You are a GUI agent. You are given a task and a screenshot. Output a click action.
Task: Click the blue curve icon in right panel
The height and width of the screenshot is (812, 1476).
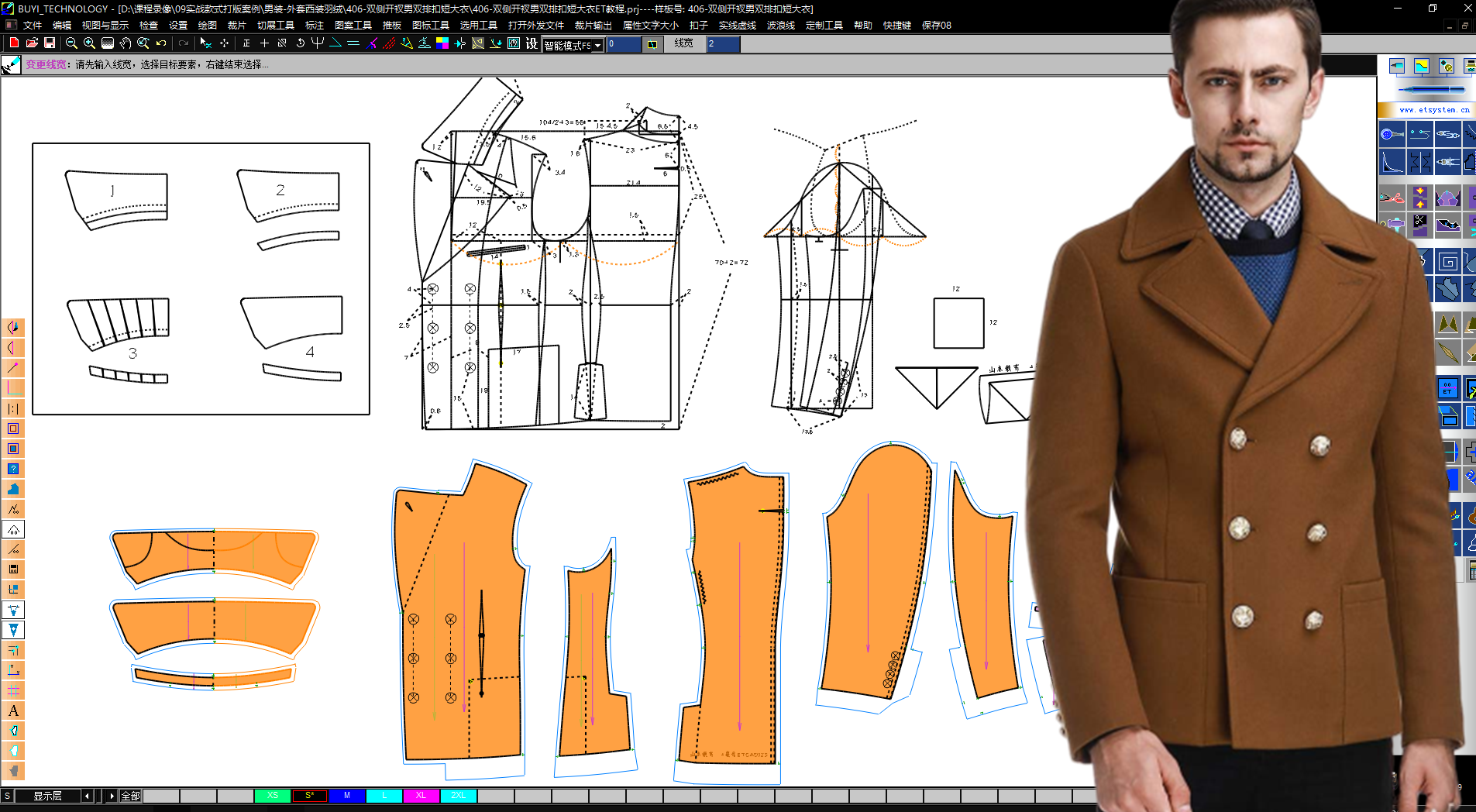click(1392, 162)
